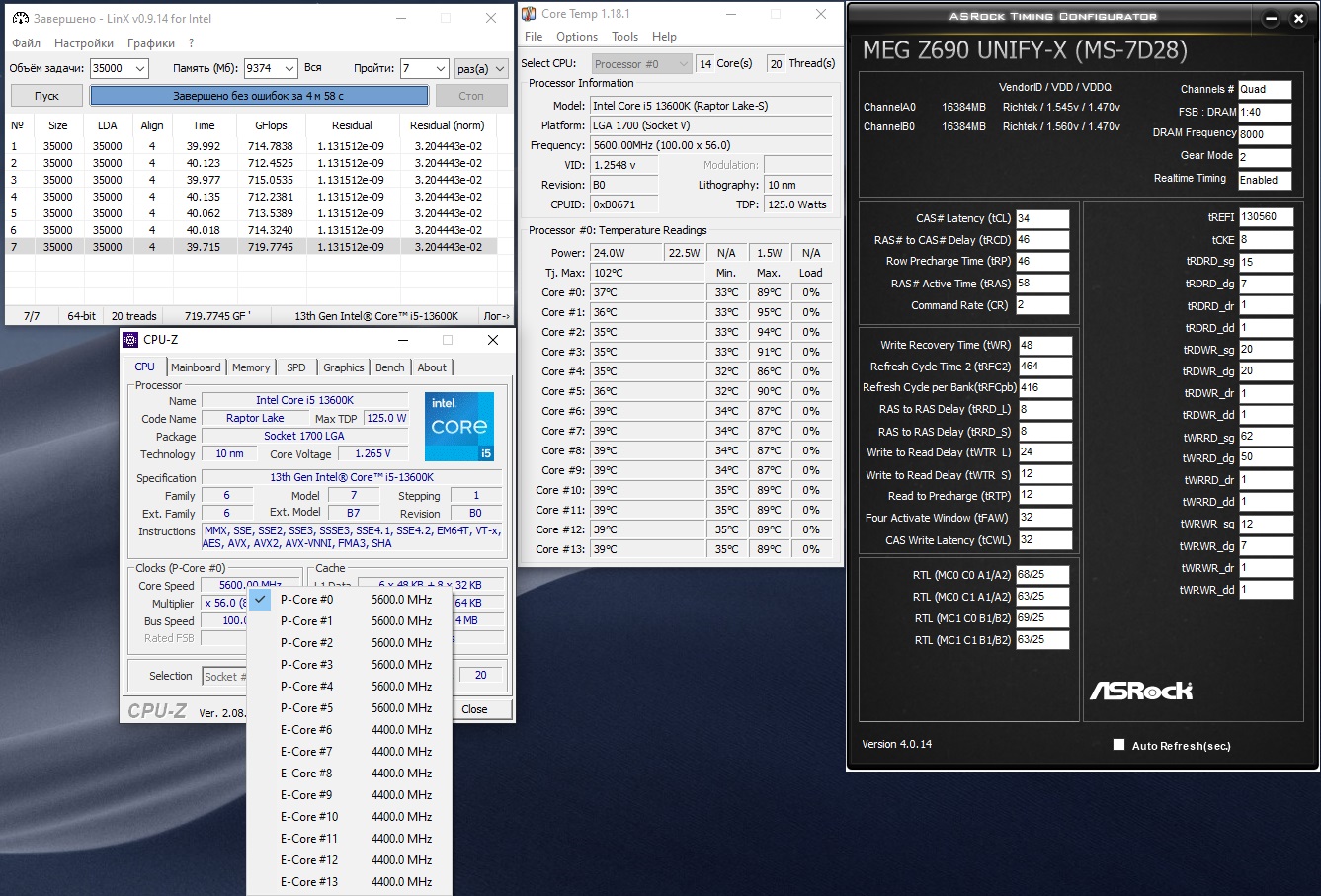Click the Core Temp title bar icon
This screenshot has width=1321, height=896.
529,14
